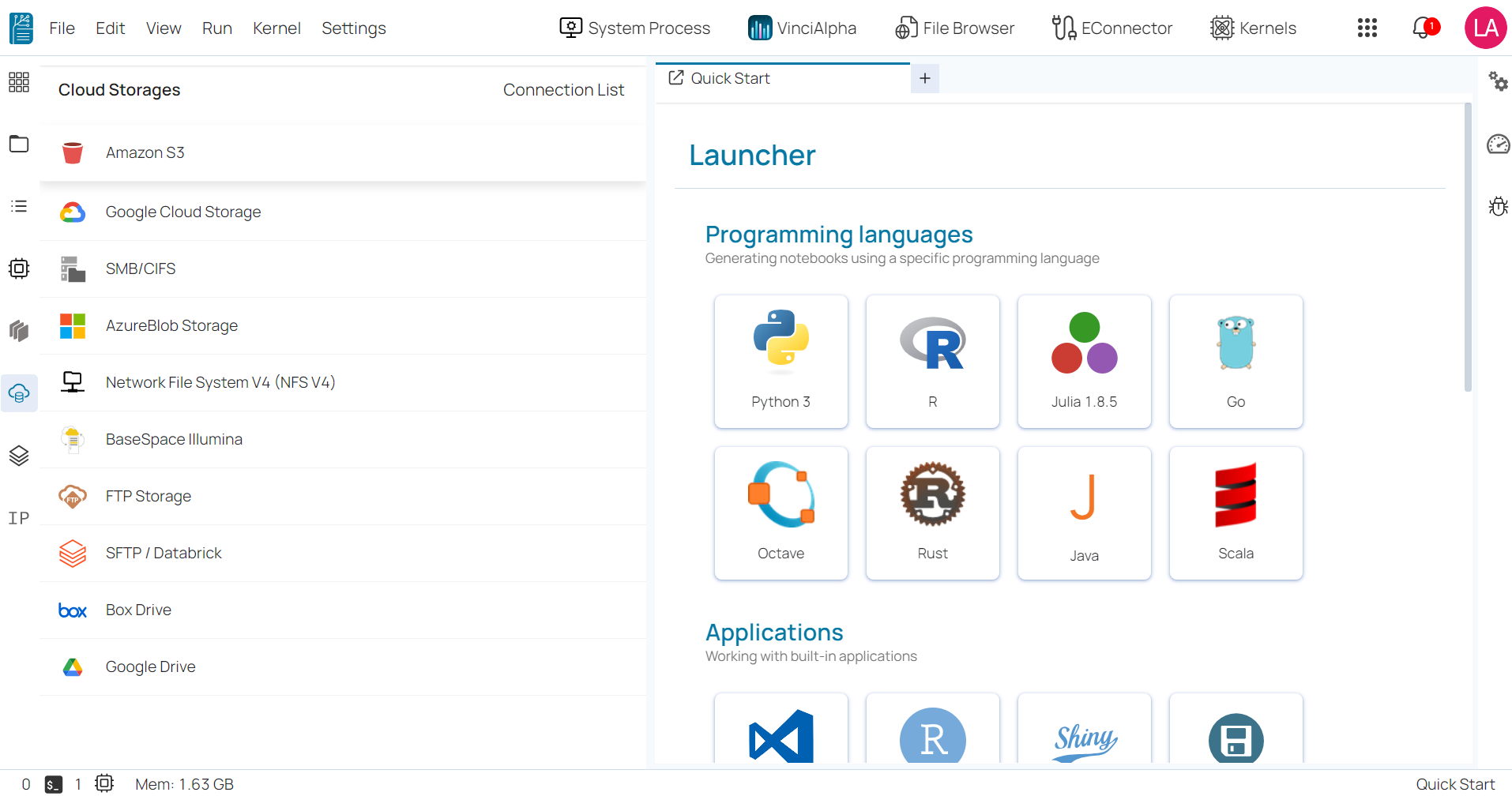Select SFTP / Databrick storage

click(x=343, y=553)
